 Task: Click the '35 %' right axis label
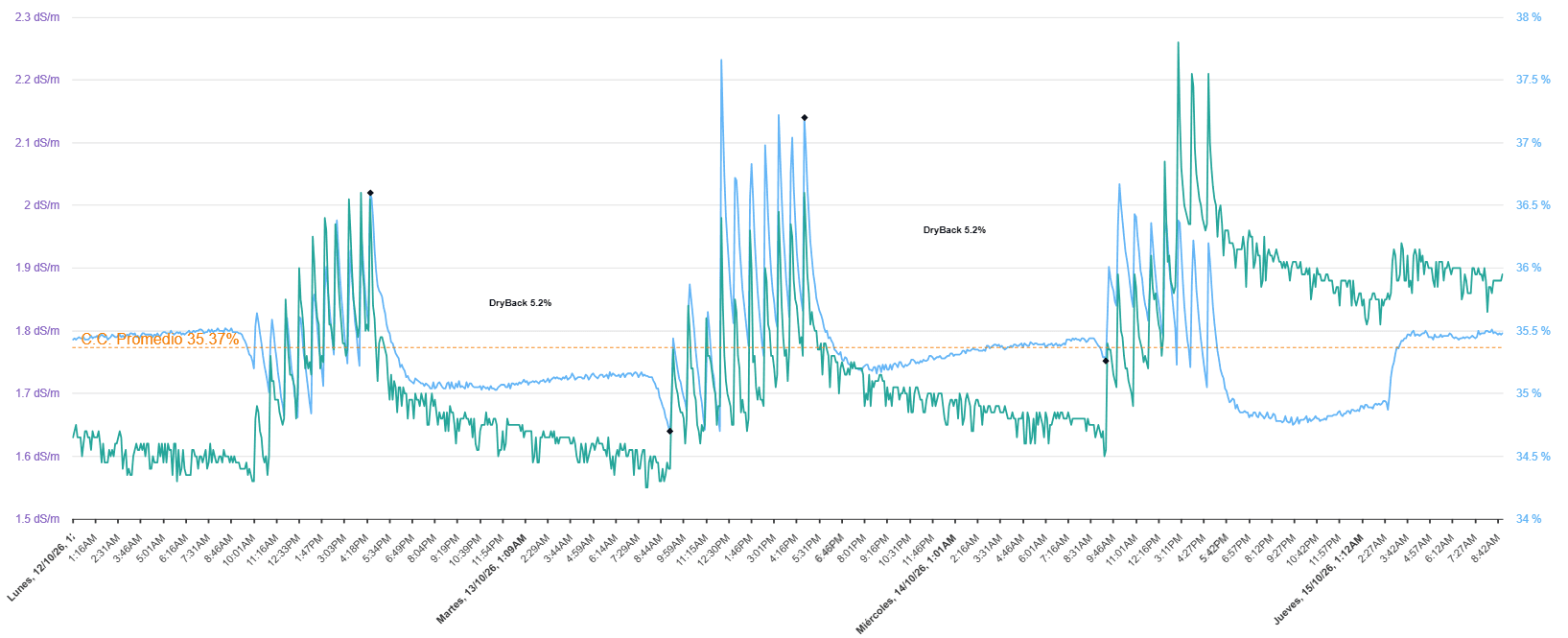point(1529,393)
